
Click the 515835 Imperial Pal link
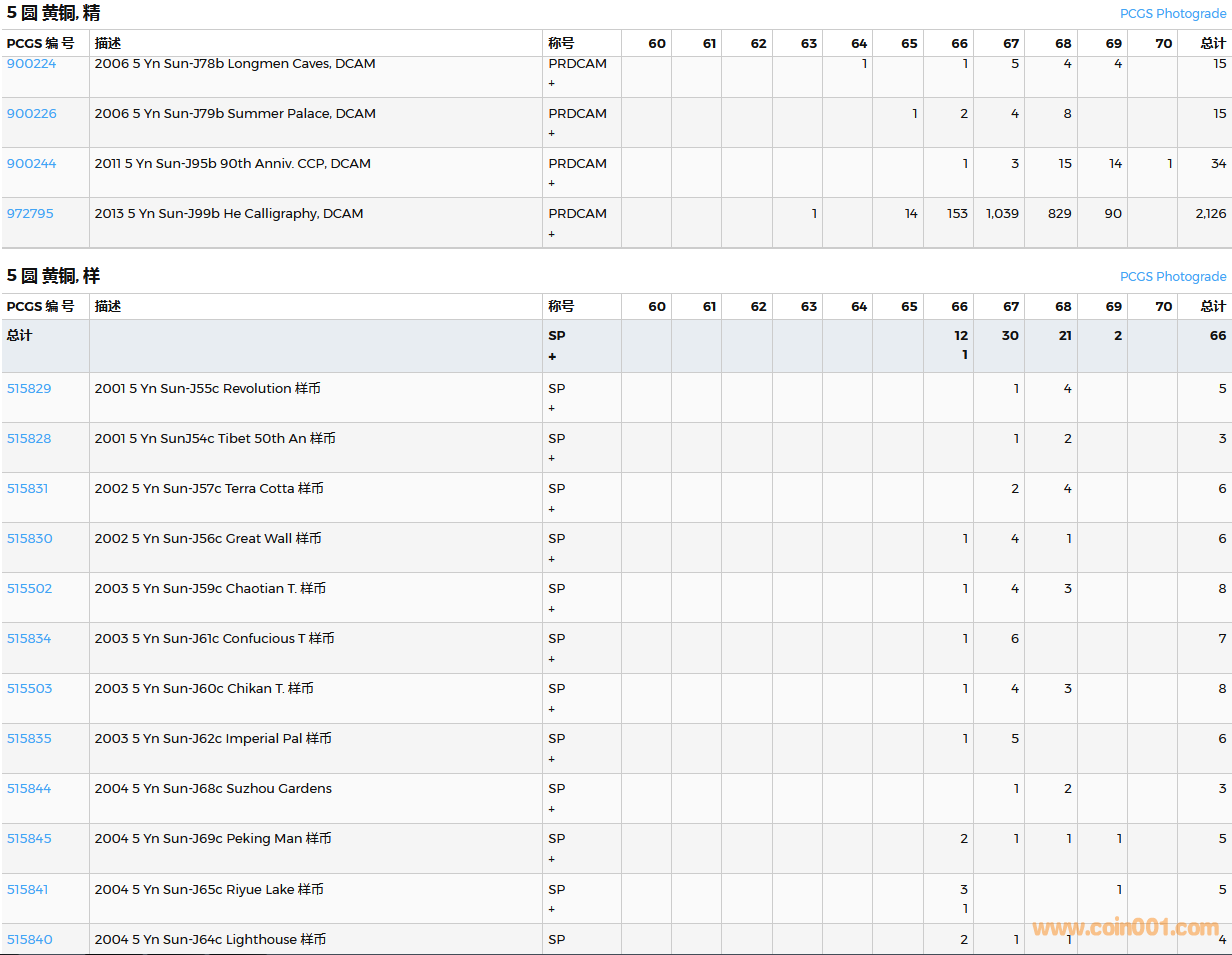pos(29,739)
